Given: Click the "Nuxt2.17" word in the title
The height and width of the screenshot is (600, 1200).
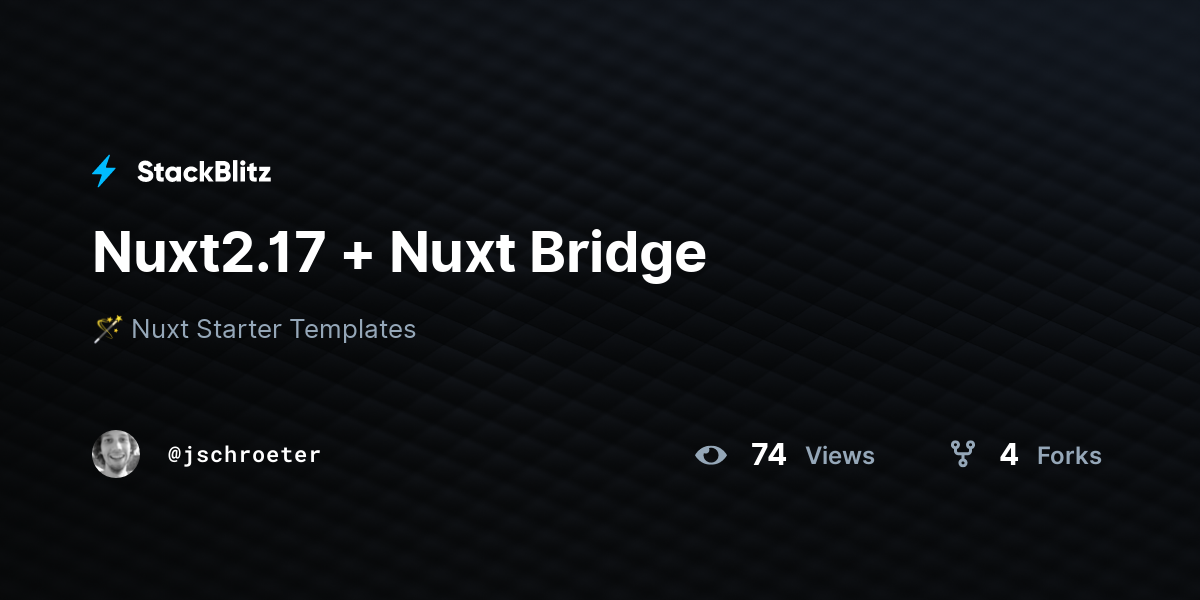Looking at the screenshot, I should point(209,253).
